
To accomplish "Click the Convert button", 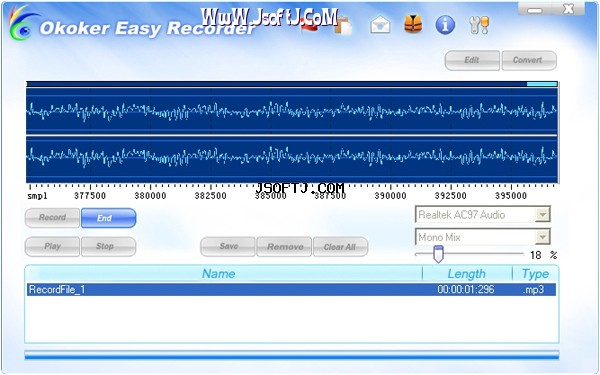I will point(529,60).
